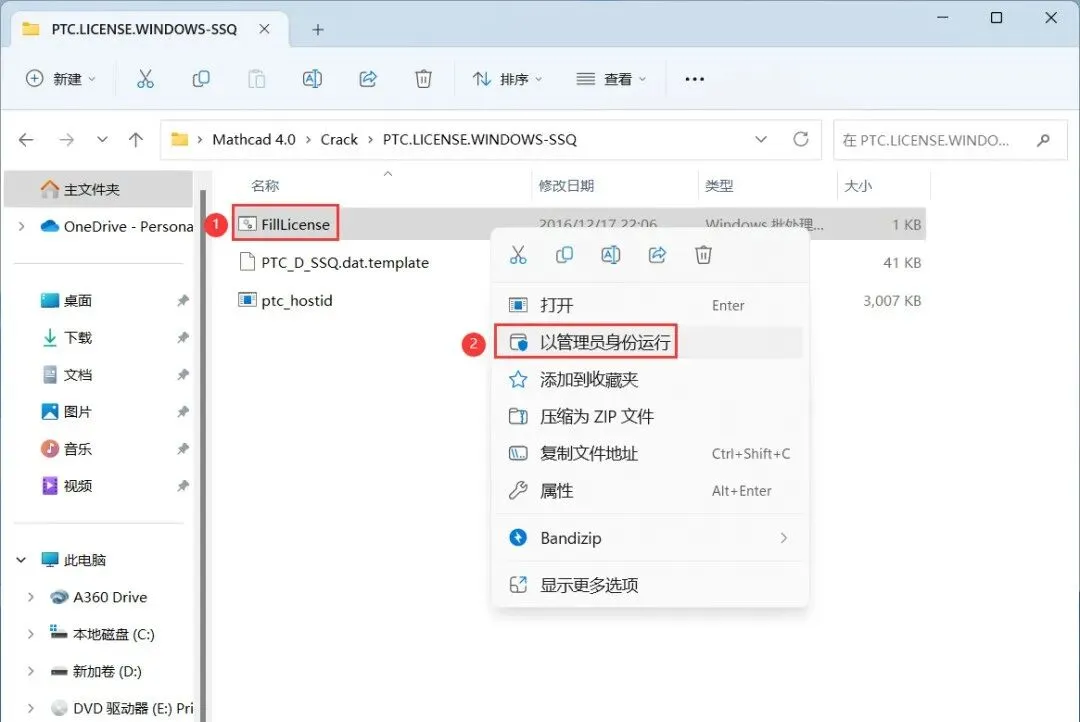Collapse the 此电脑 tree node
This screenshot has width=1080, height=722.
(x=21, y=560)
